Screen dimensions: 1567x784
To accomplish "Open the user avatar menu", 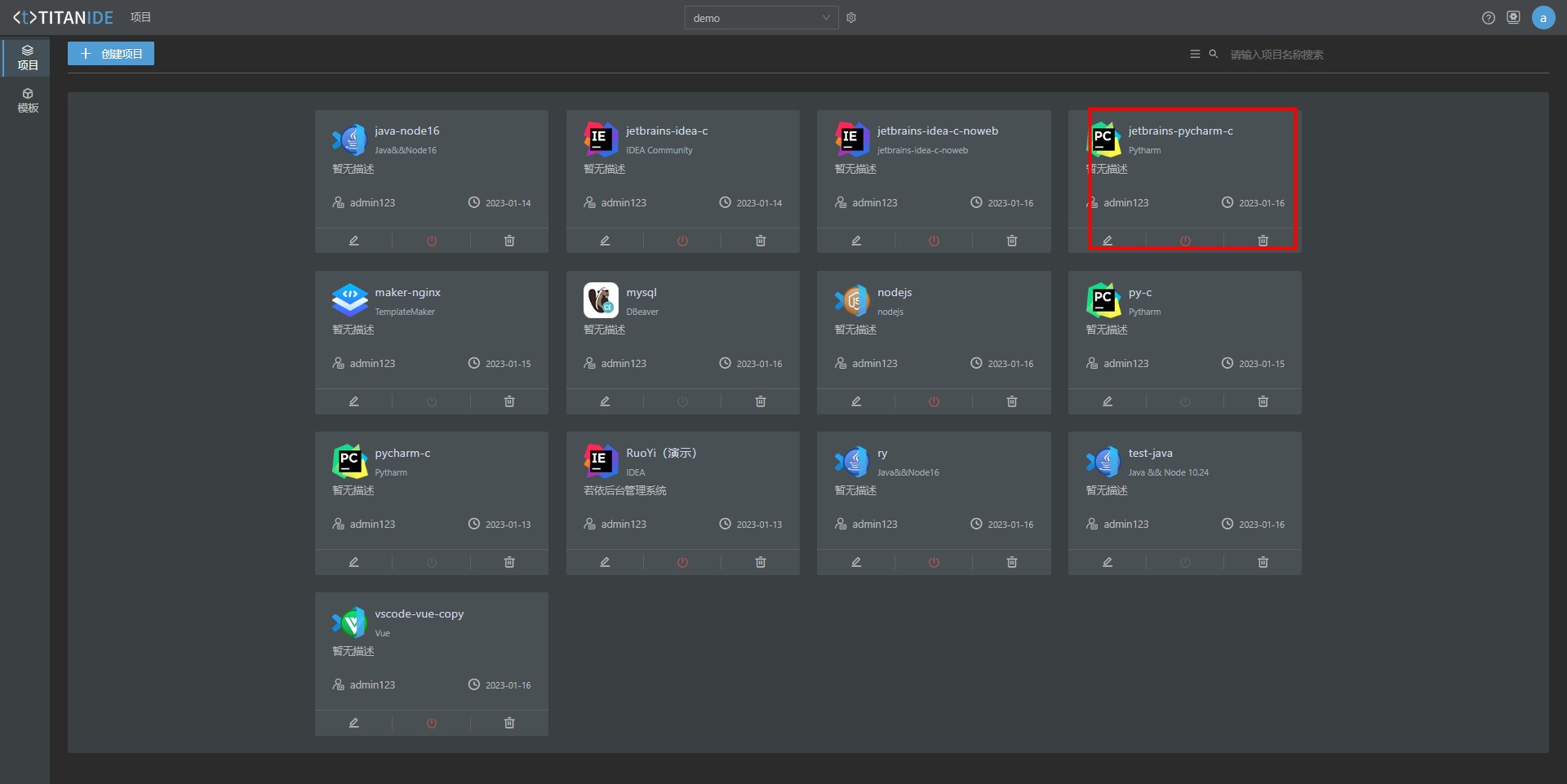I will point(1543,18).
